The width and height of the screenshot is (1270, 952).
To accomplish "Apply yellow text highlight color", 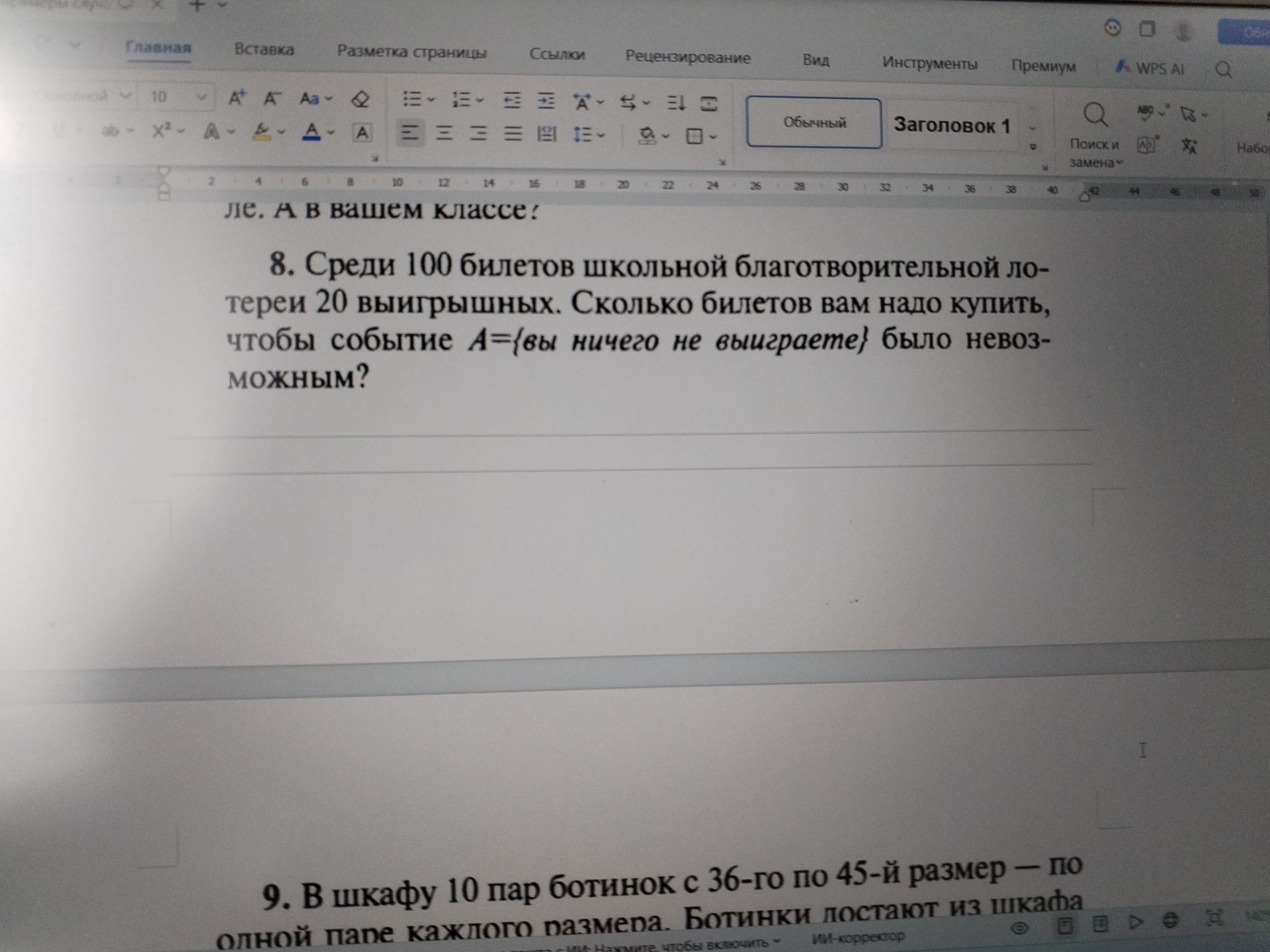I will tap(263, 132).
